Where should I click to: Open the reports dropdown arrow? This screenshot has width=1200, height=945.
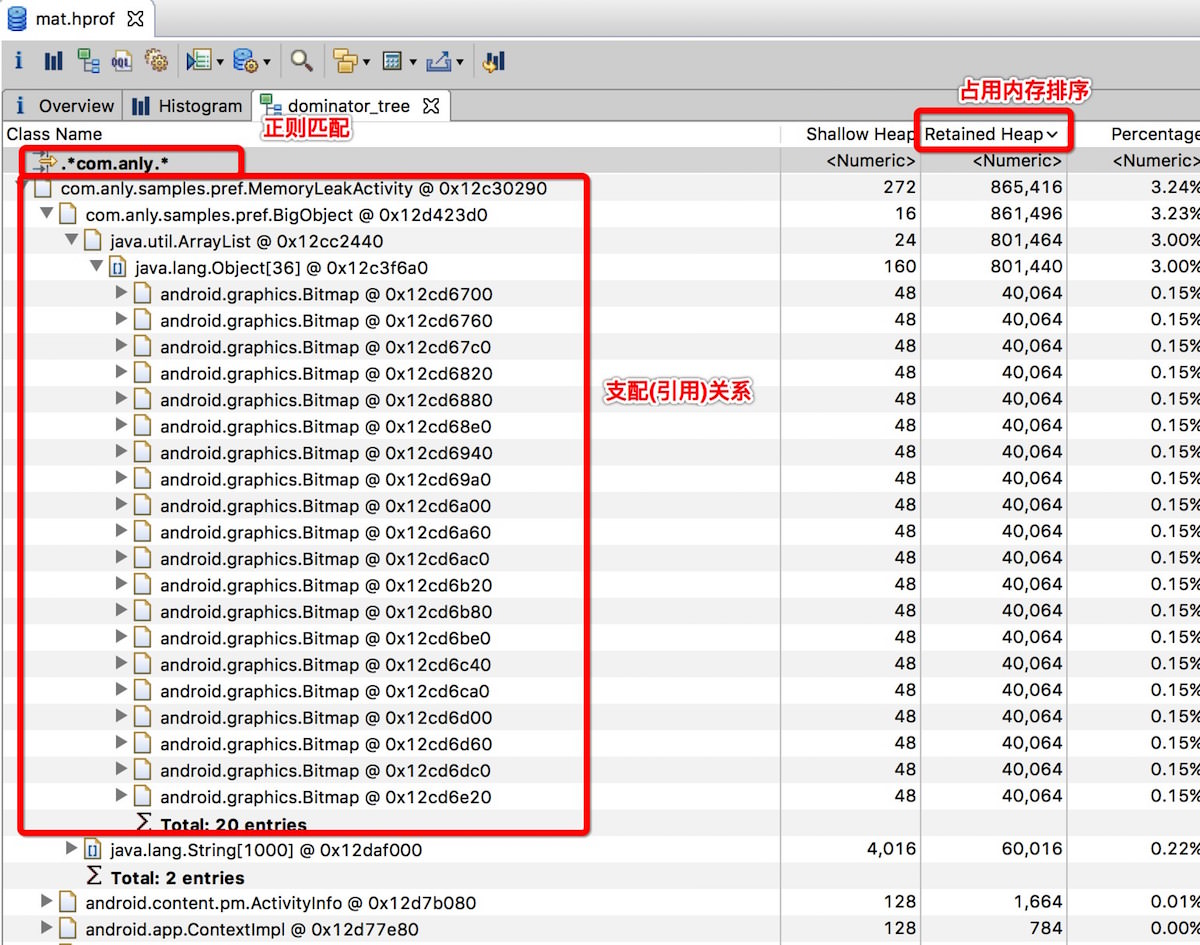[219, 62]
